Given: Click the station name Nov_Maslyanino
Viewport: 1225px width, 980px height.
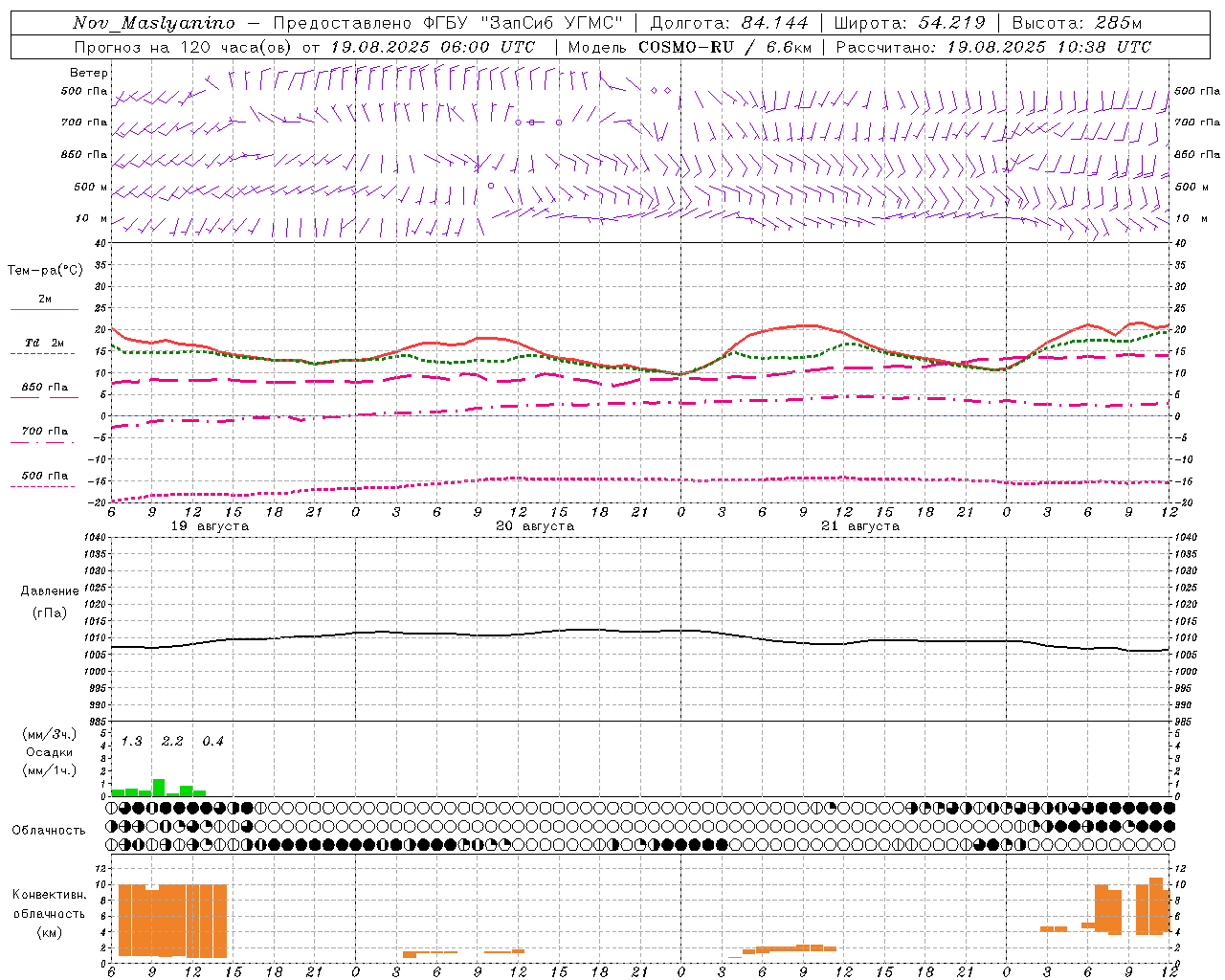Looking at the screenshot, I should [x=154, y=23].
